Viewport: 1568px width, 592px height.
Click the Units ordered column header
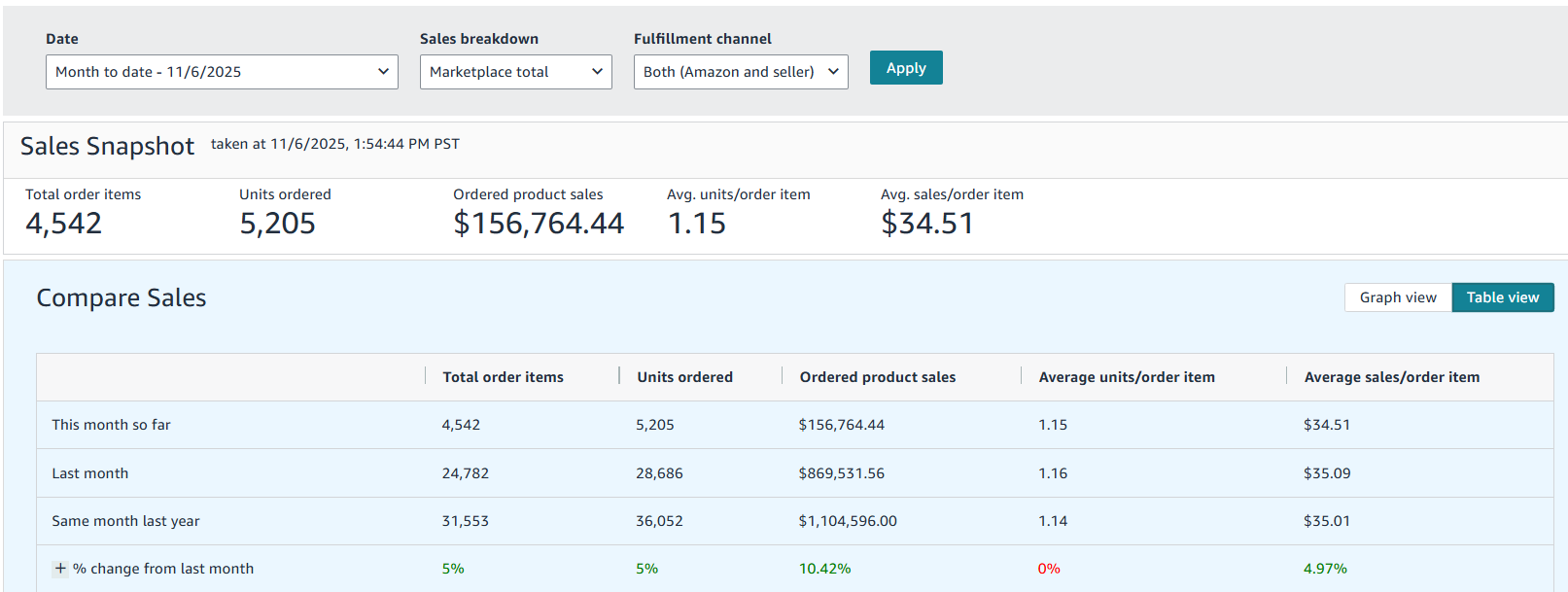[684, 377]
